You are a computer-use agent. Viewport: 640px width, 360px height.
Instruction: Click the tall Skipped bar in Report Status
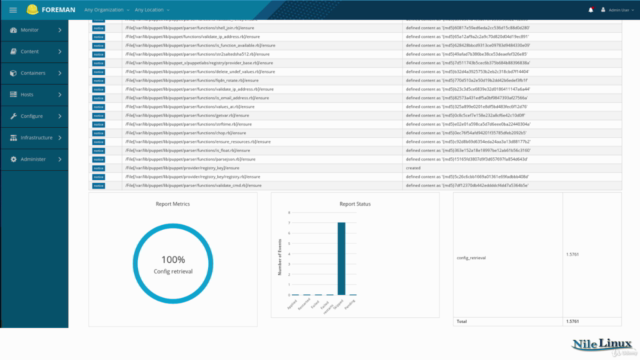click(x=341, y=258)
